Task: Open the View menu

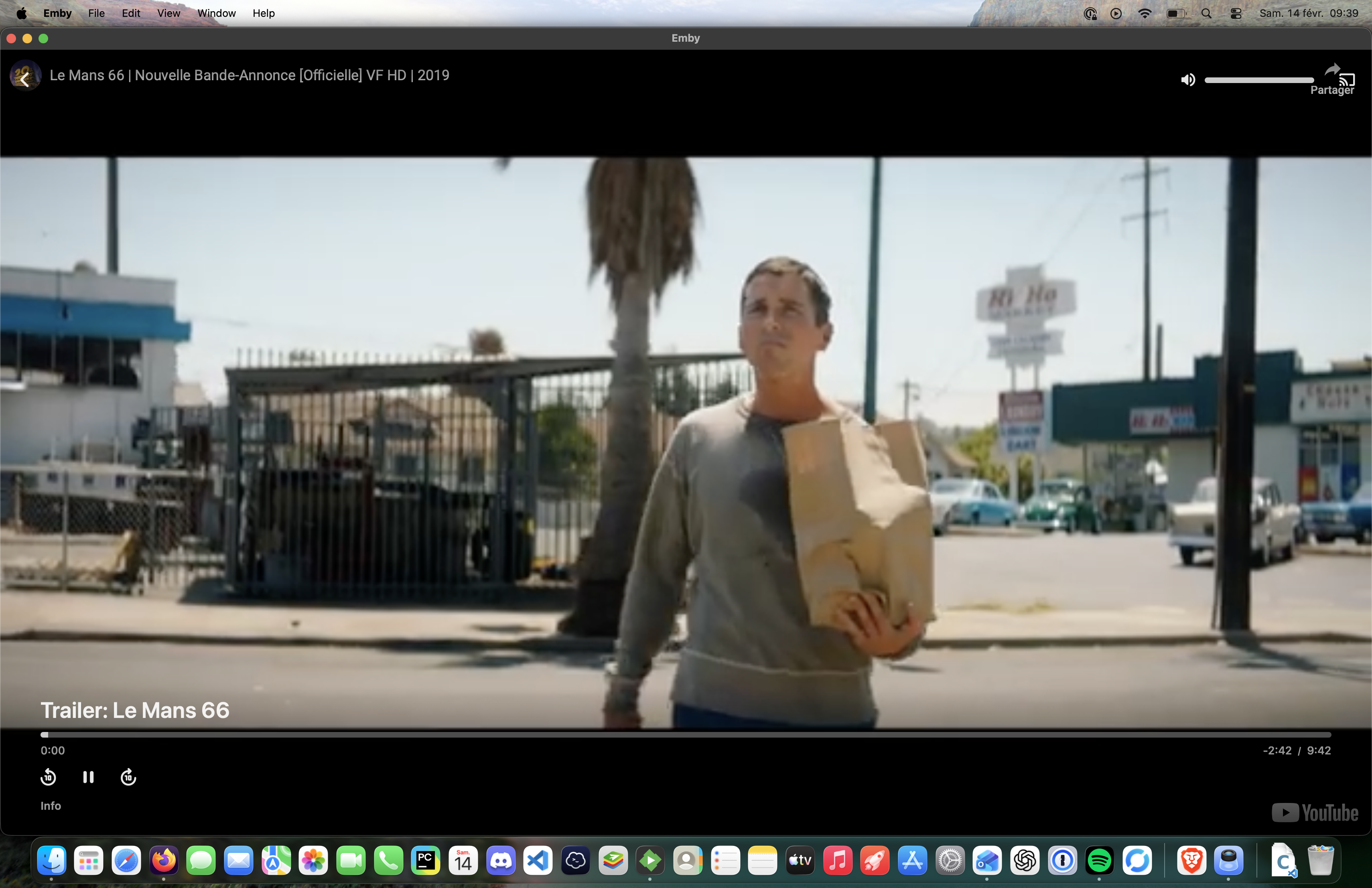Action: click(x=168, y=13)
